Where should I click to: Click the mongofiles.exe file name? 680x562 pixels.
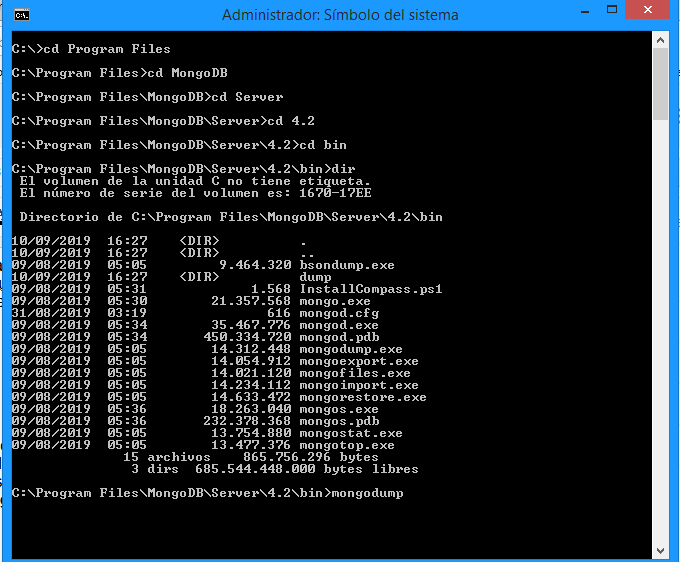[x=355, y=373]
